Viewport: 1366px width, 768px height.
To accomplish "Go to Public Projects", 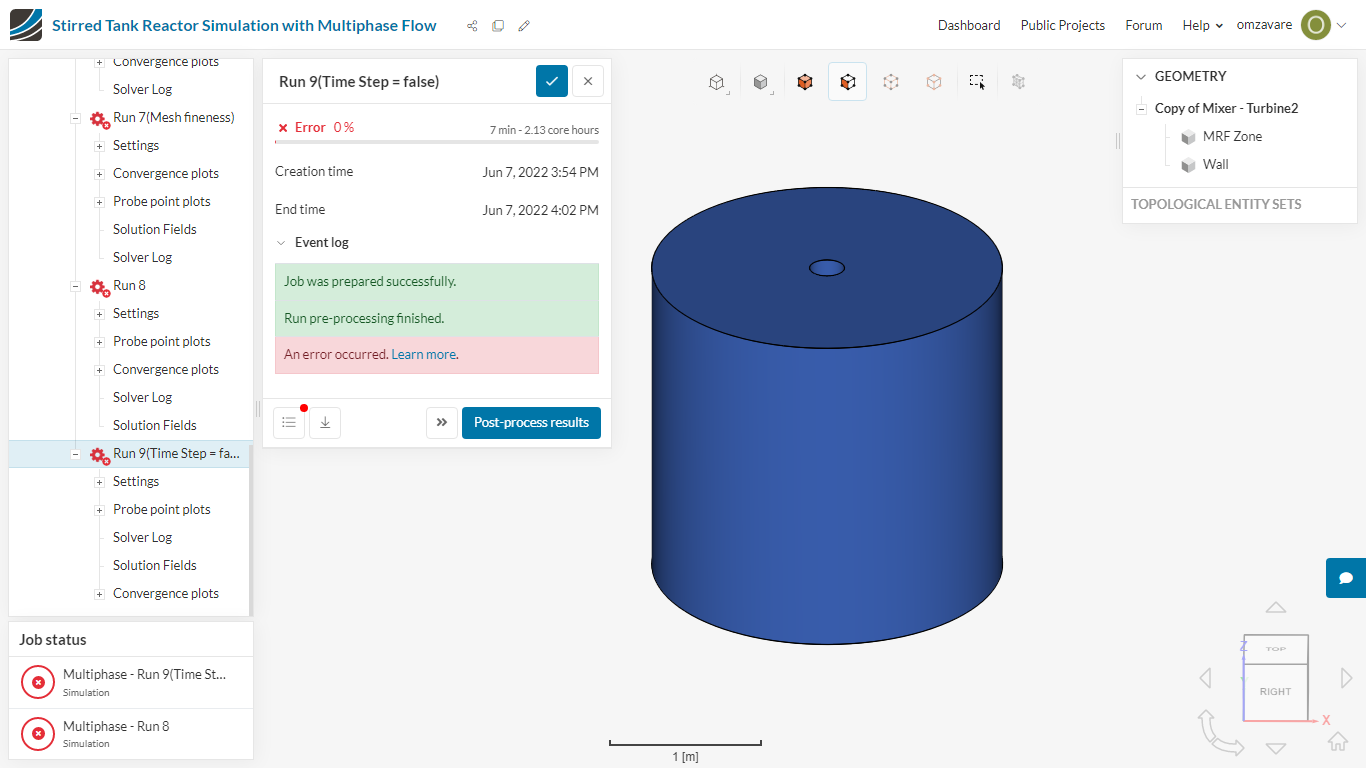I will (1062, 26).
